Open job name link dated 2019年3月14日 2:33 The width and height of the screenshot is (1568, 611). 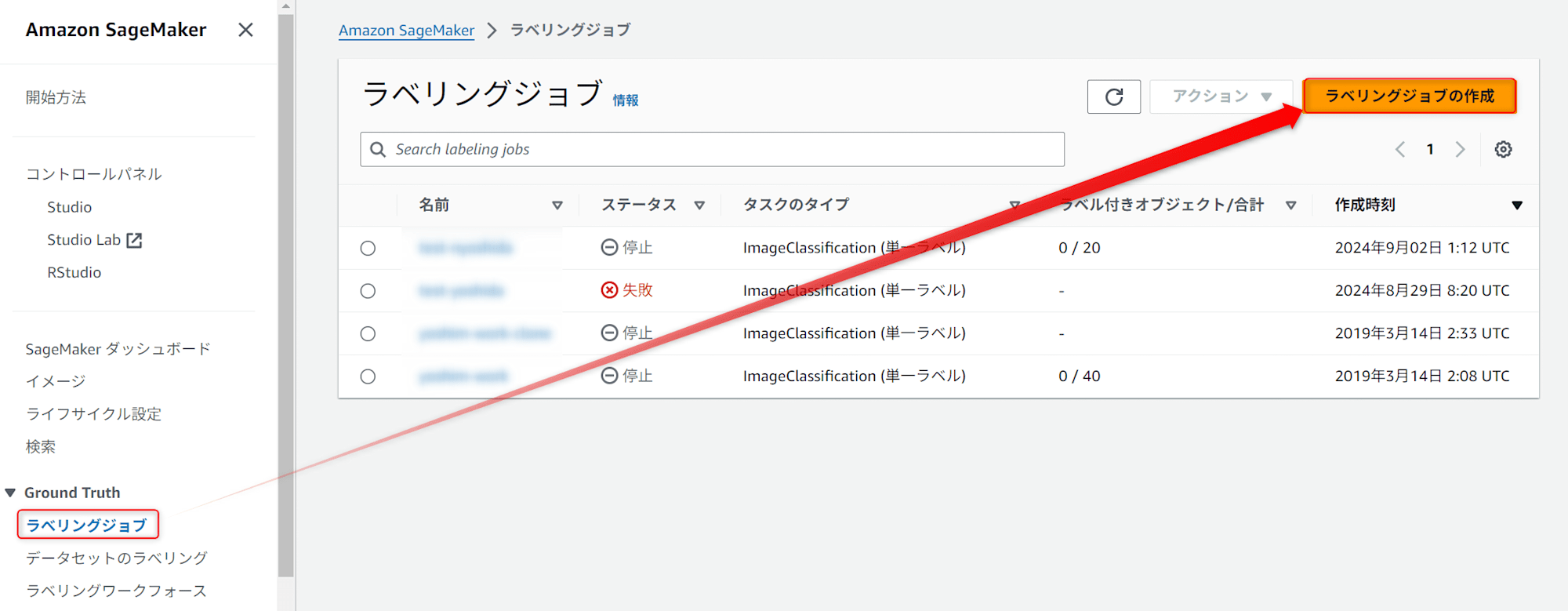point(485,333)
